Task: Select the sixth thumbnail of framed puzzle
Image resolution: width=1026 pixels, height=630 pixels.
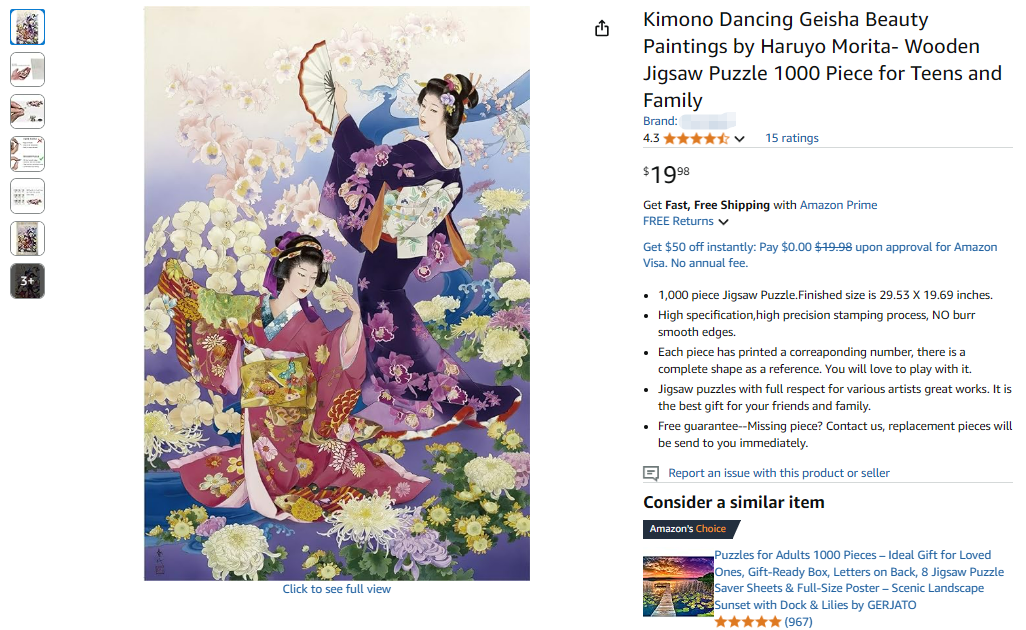Action: [x=28, y=238]
